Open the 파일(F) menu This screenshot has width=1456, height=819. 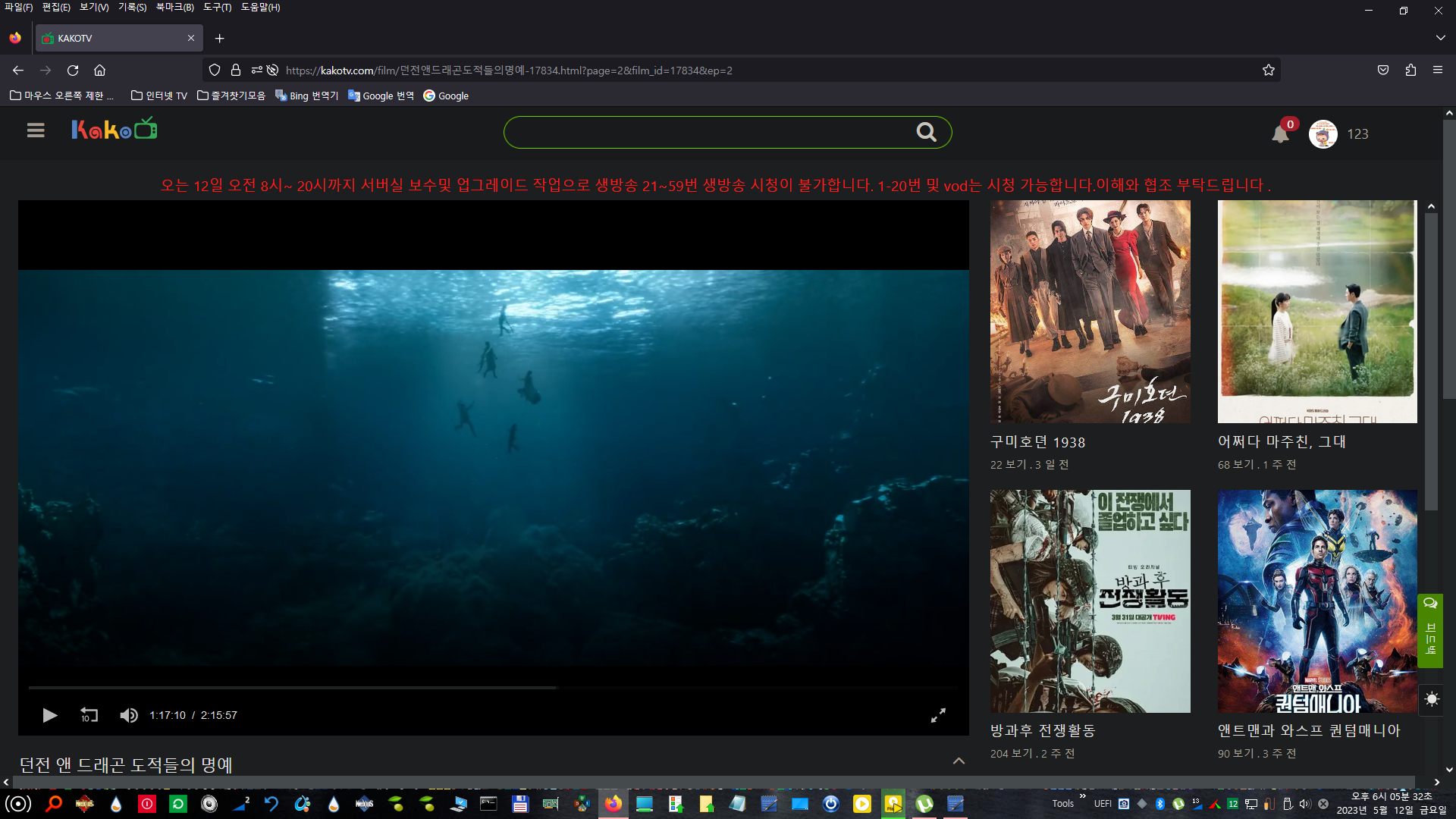point(18,7)
